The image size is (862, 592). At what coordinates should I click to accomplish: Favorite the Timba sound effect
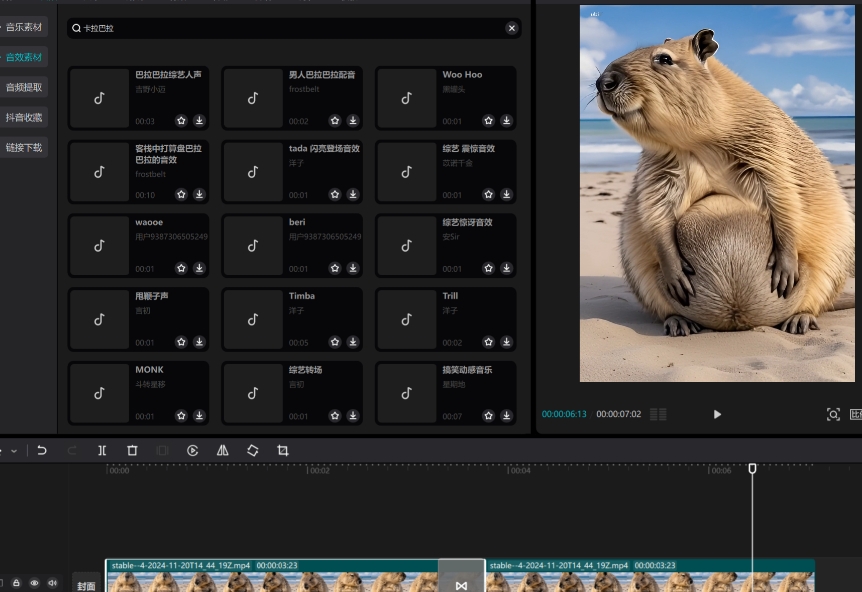pos(335,342)
